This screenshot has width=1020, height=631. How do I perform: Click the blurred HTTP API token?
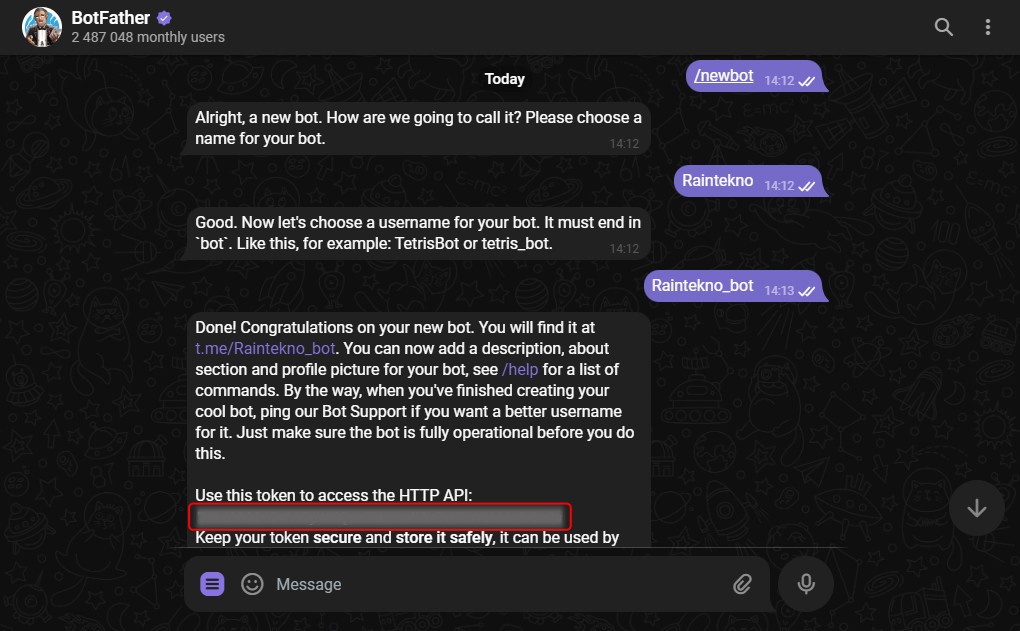point(380,517)
